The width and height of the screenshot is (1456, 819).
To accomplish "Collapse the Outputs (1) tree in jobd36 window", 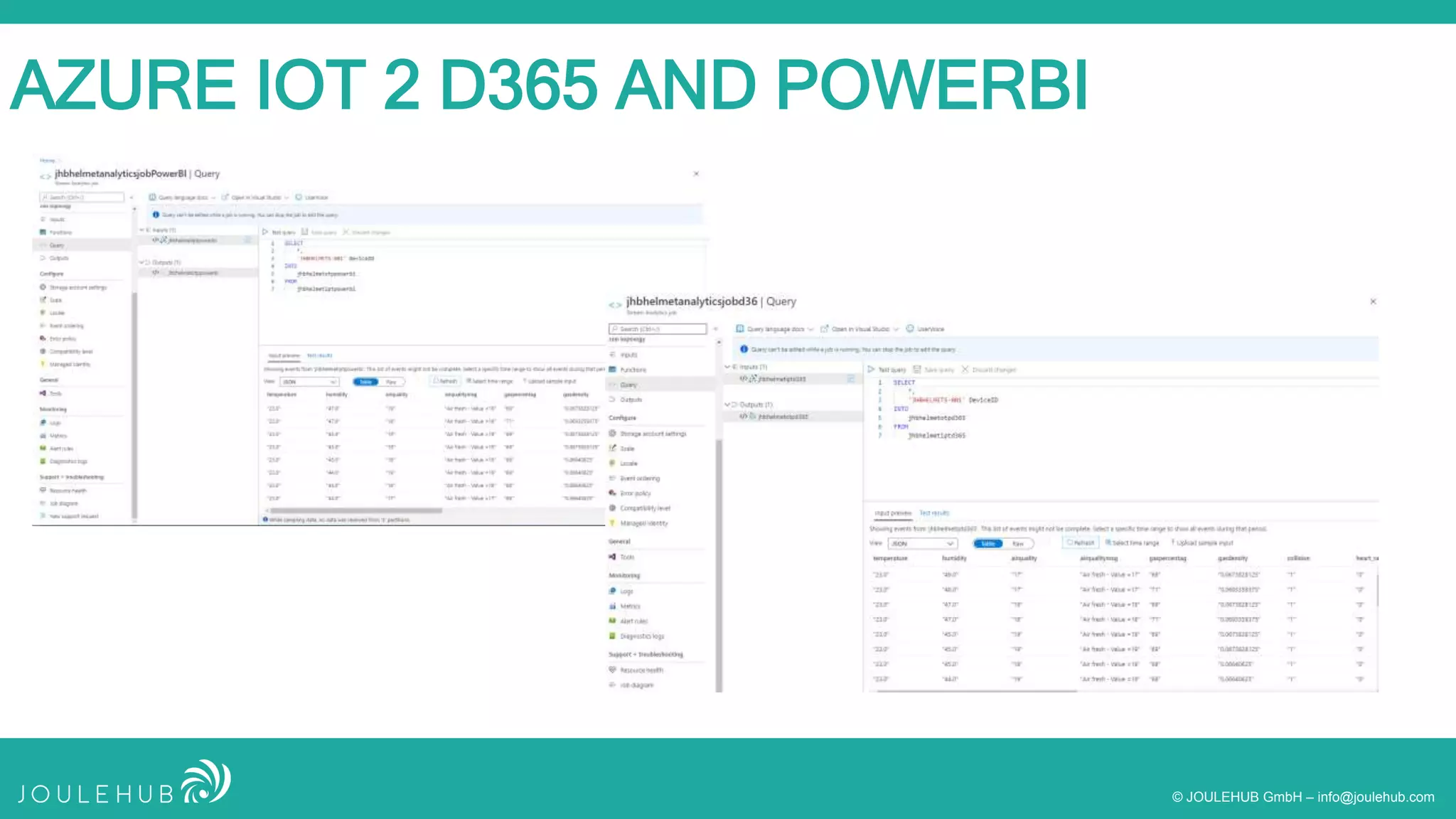I will (727, 405).
